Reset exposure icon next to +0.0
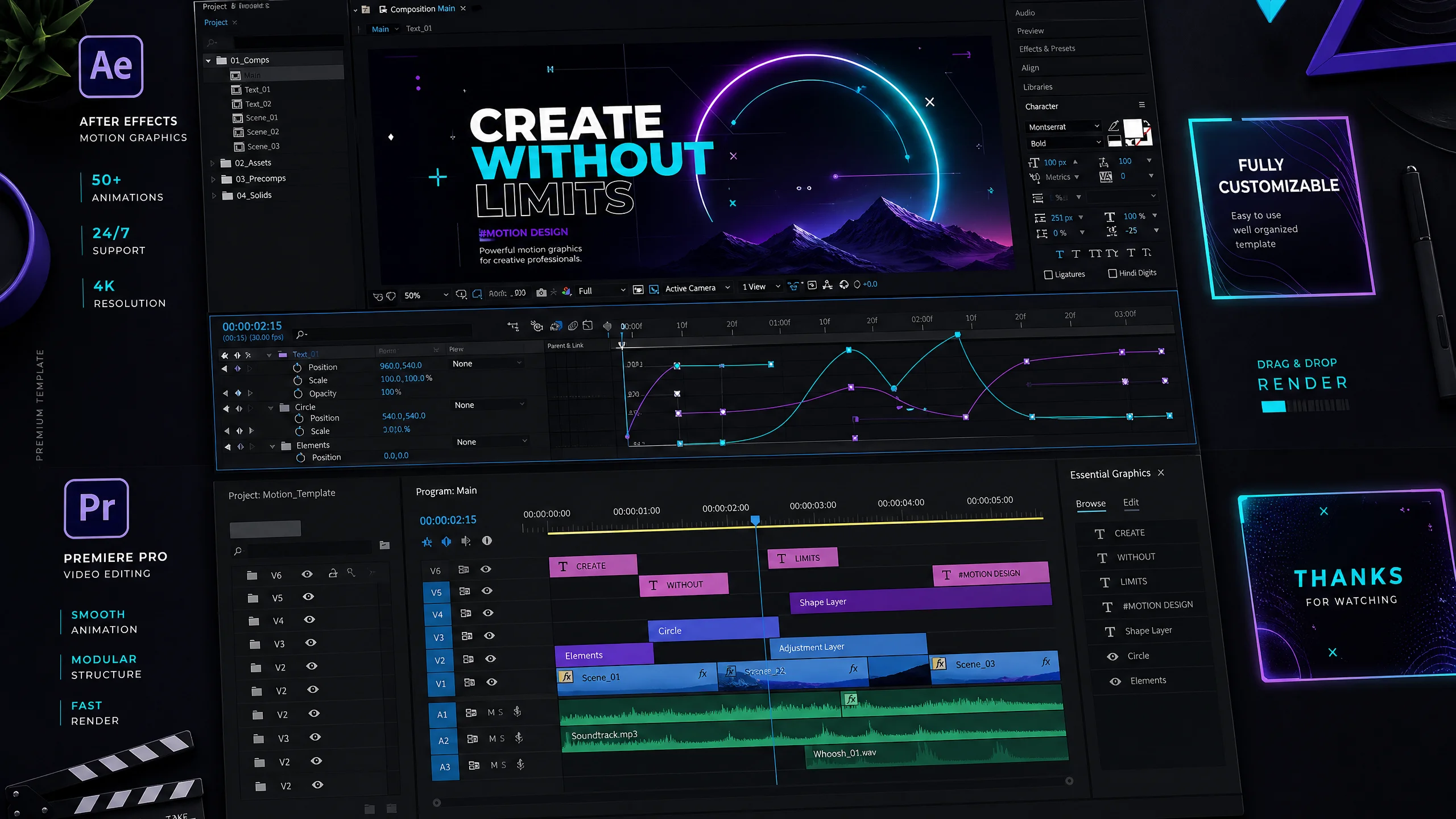Image resolution: width=1456 pixels, height=819 pixels. (857, 284)
